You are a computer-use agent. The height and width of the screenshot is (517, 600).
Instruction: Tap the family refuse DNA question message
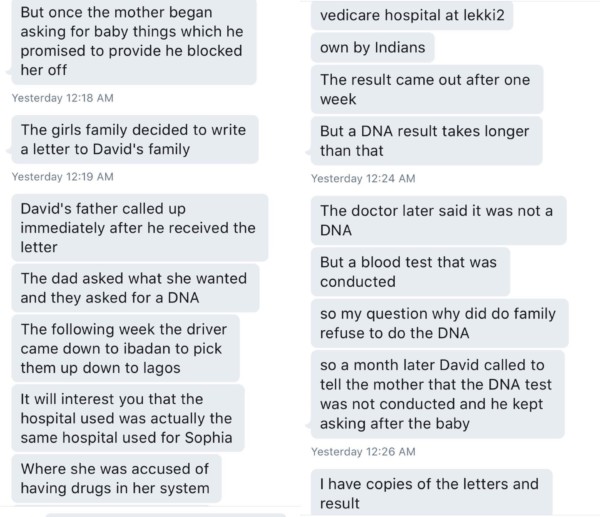440,323
